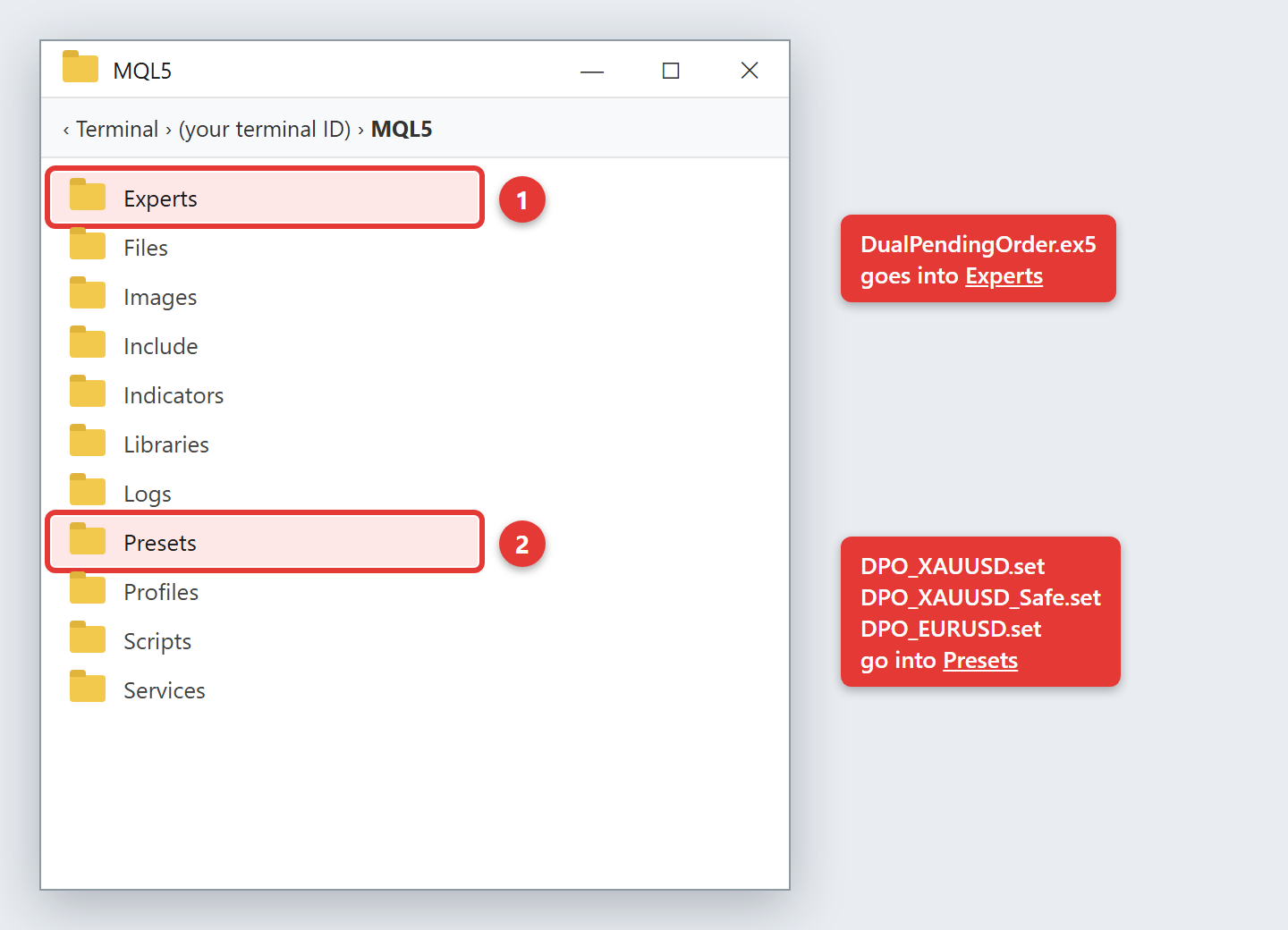The image size is (1288, 930).
Task: Select the Files folder name
Action: point(146,248)
